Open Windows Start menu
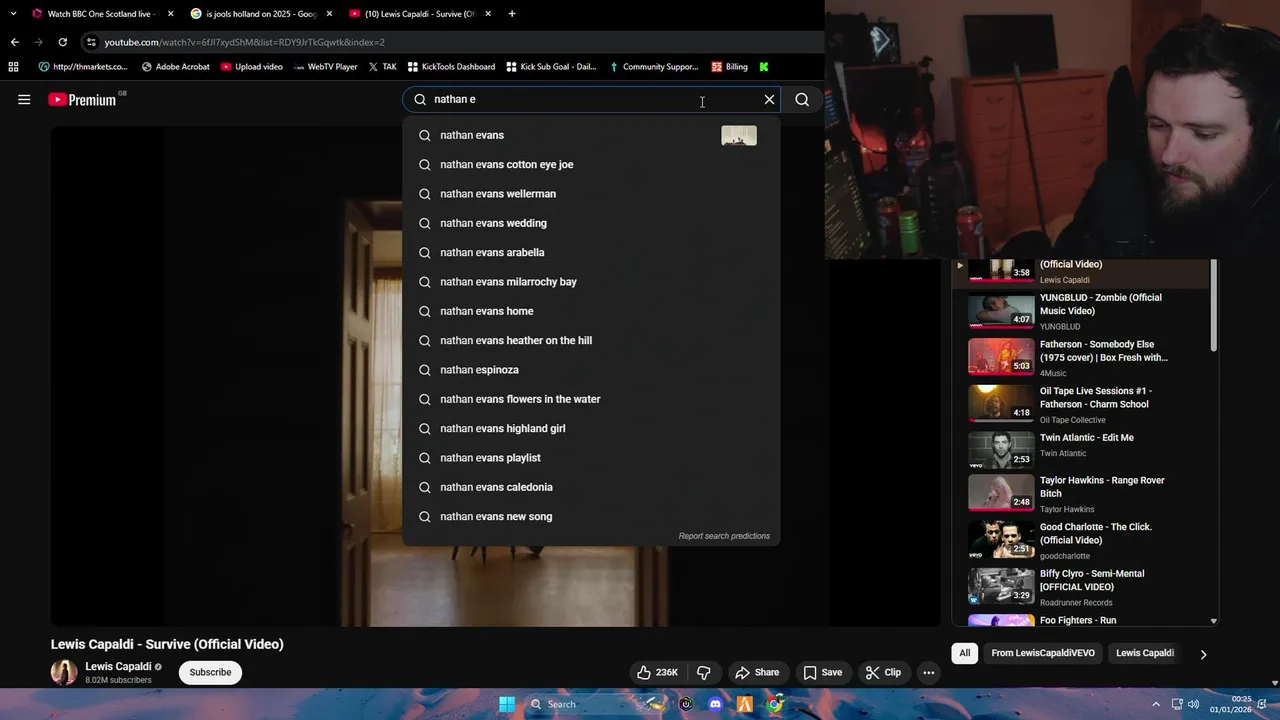 (x=507, y=704)
